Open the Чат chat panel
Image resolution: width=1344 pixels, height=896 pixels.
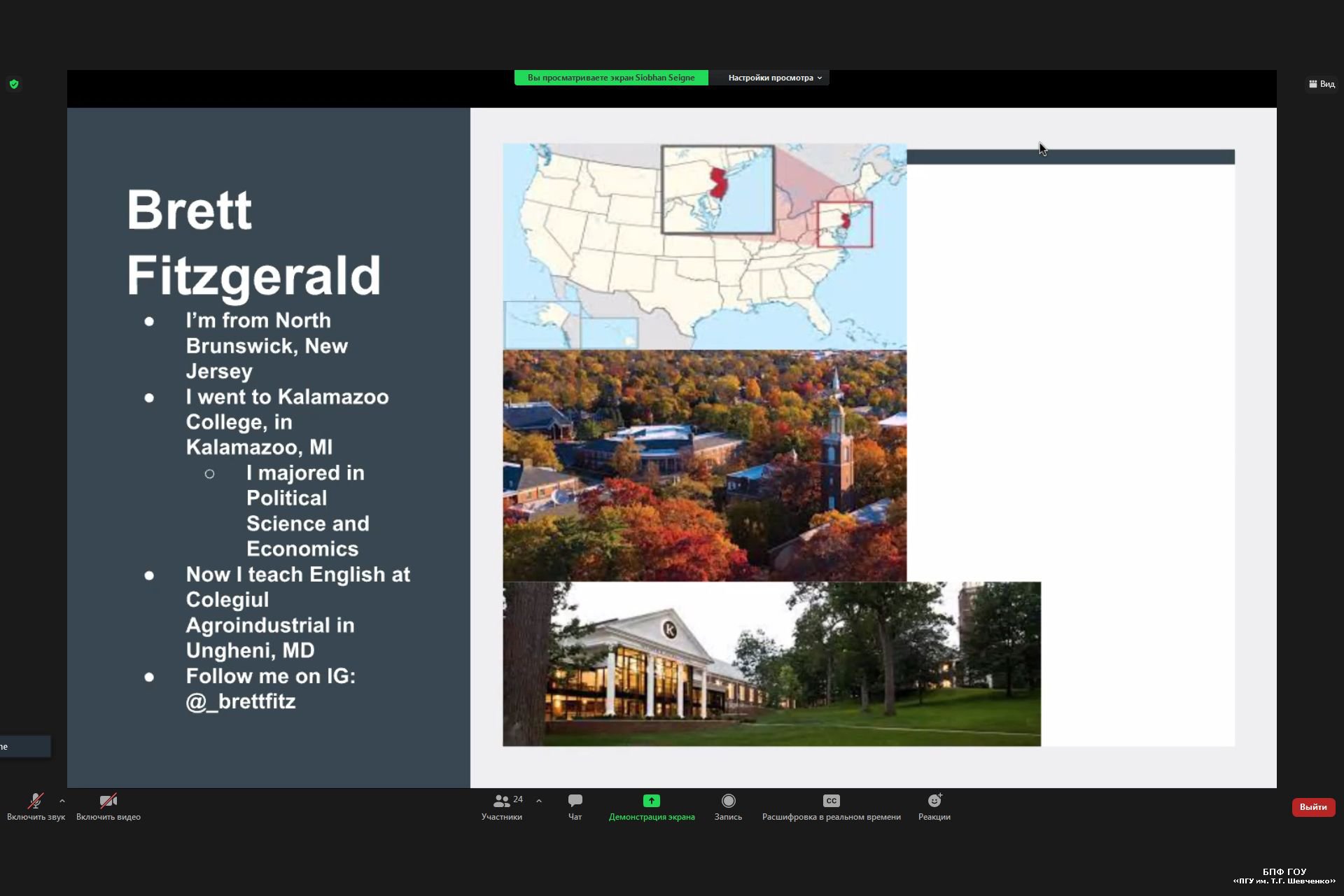click(x=575, y=807)
